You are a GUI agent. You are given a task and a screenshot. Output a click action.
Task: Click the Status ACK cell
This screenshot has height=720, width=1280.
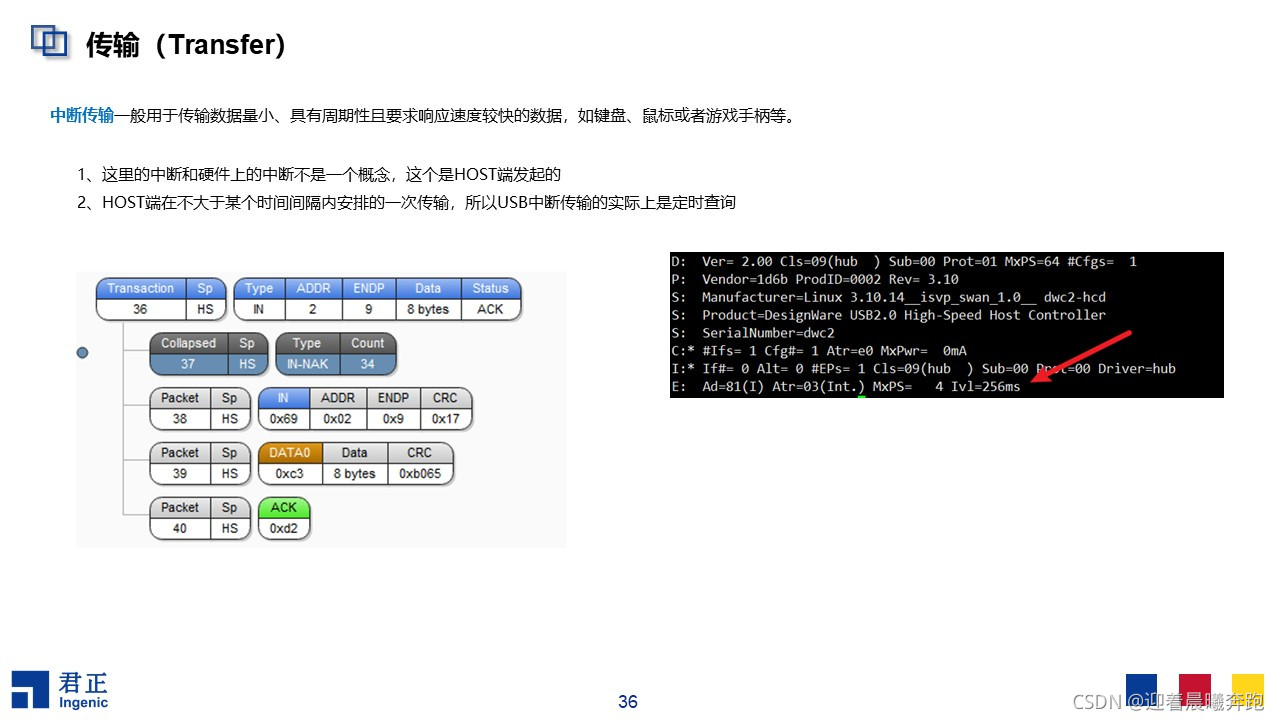point(491,299)
